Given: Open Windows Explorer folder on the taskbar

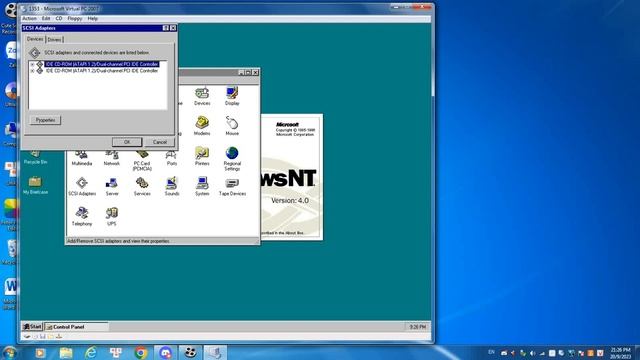Looking at the screenshot, I should tap(66, 352).
